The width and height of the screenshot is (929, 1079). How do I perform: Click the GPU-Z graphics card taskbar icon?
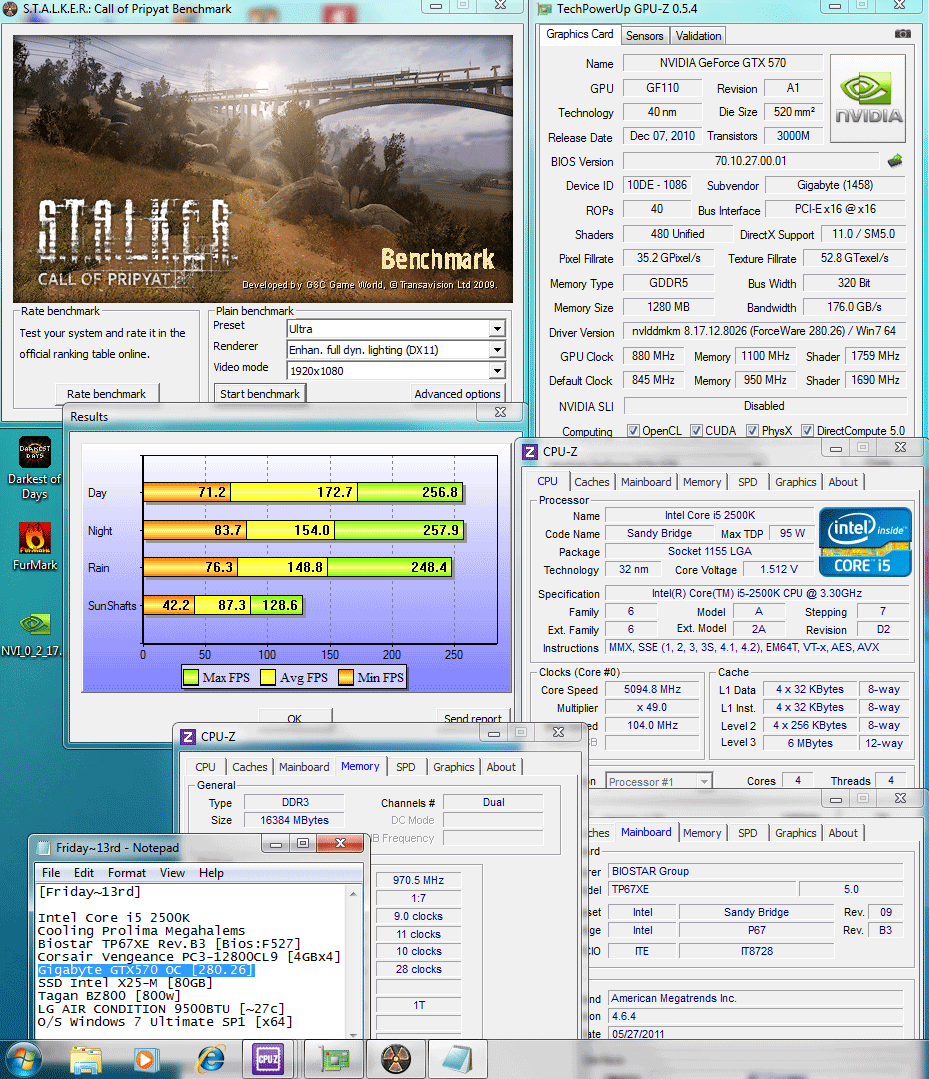(x=335, y=1059)
